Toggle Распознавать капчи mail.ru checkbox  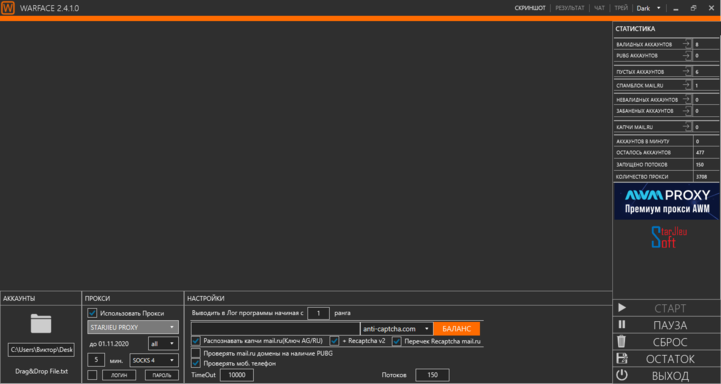tap(196, 341)
